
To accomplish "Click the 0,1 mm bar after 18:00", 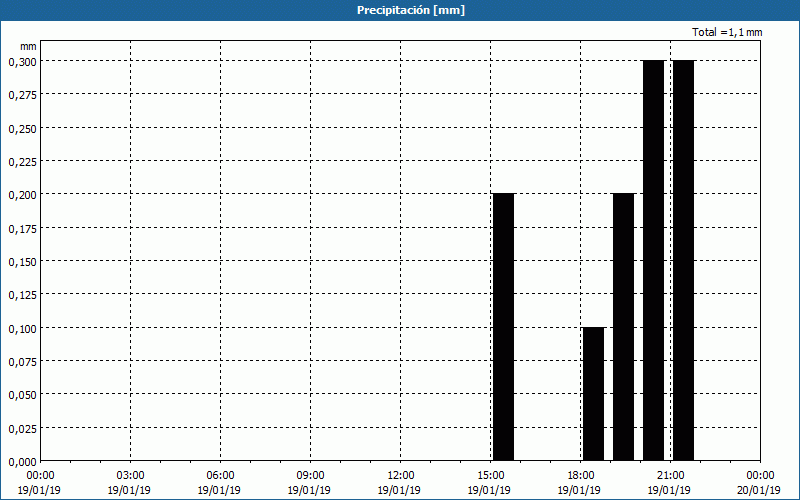I will tap(593, 394).
